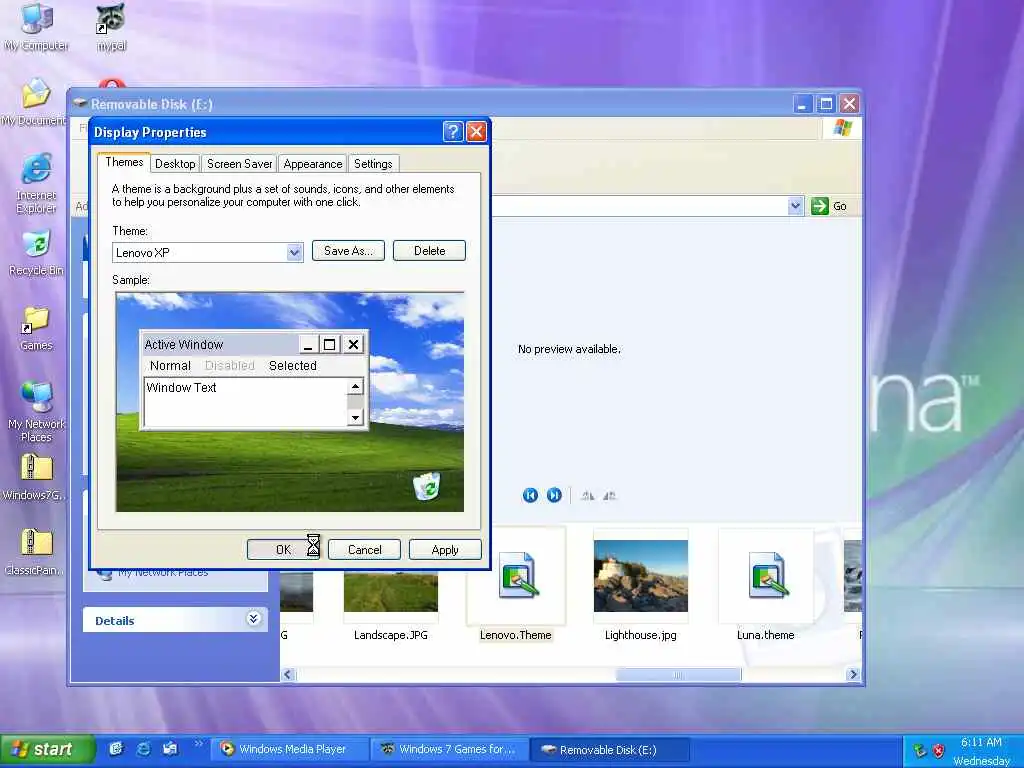Expand the Details panel chevron
The image size is (1024, 768).
(x=254, y=618)
